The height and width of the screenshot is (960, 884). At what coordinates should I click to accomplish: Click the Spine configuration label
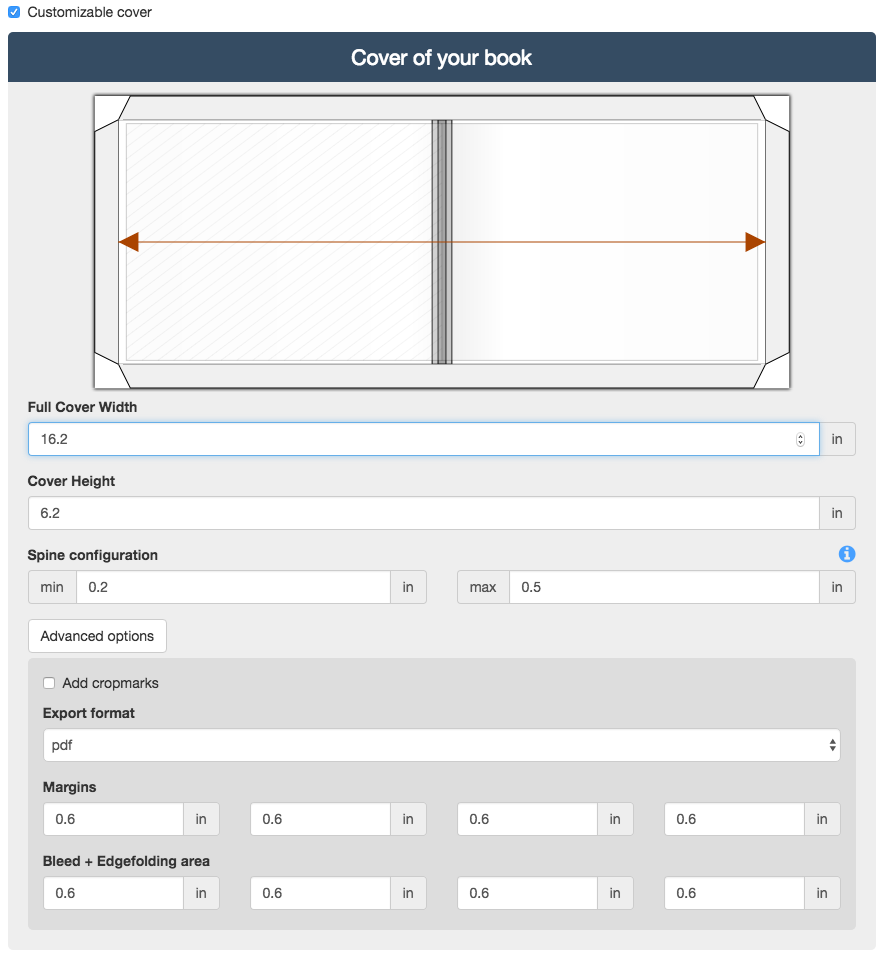click(92, 555)
